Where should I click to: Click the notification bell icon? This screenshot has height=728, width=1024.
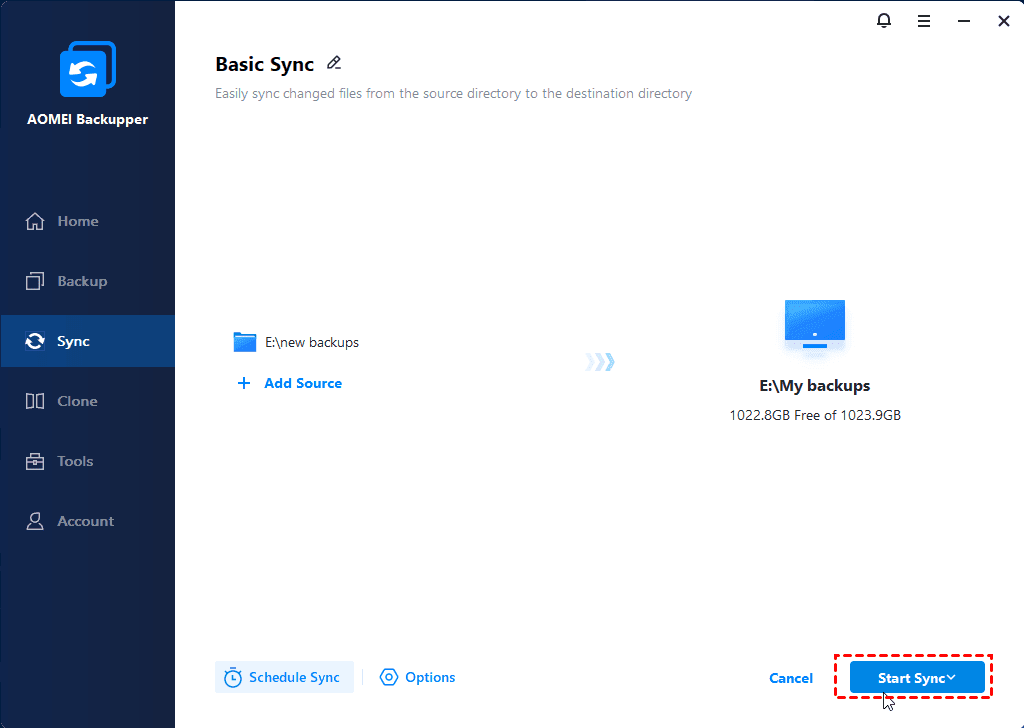click(x=884, y=21)
